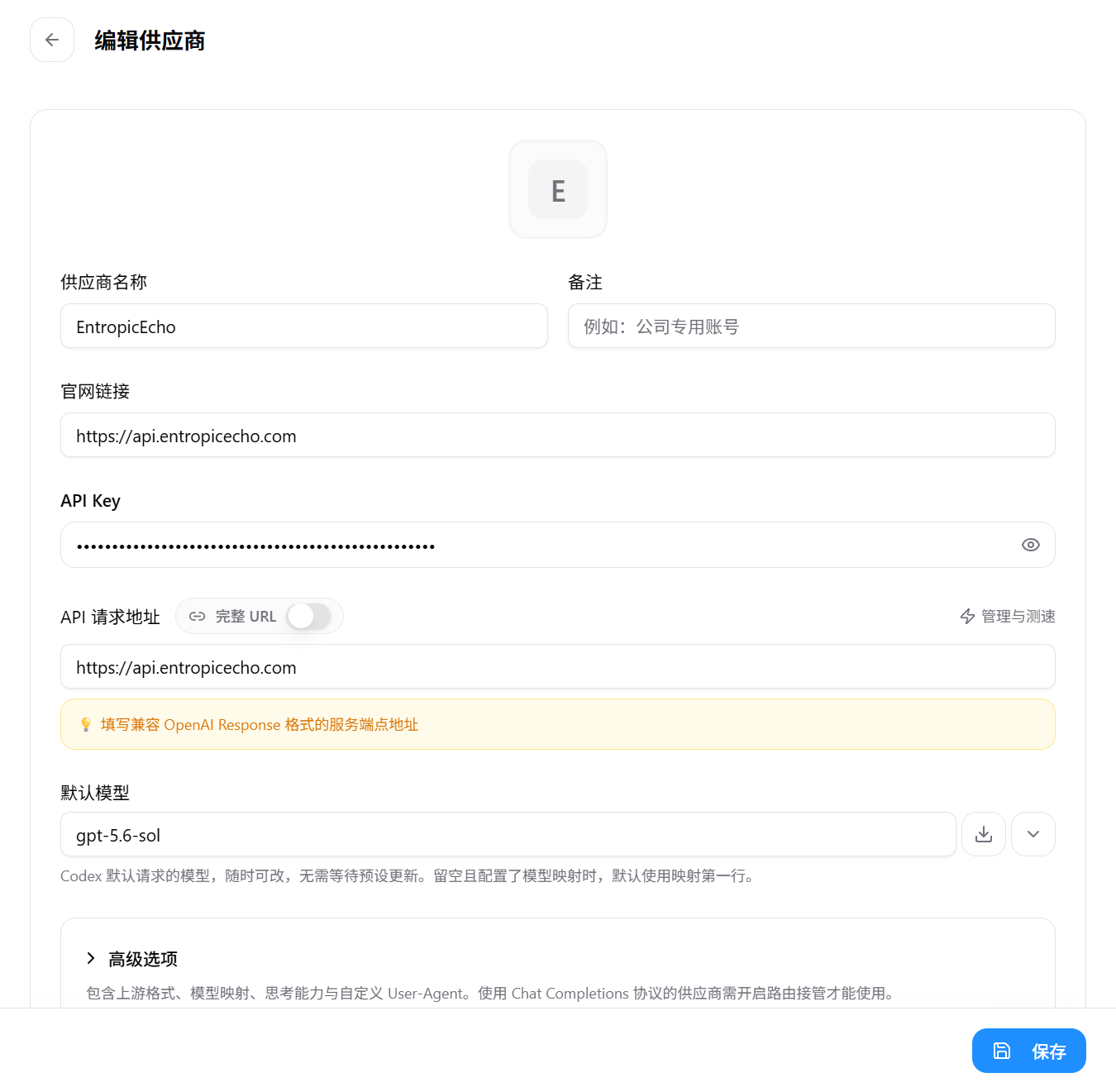Click the API Key label
1116x1092 pixels.
pyautogui.click(x=90, y=501)
